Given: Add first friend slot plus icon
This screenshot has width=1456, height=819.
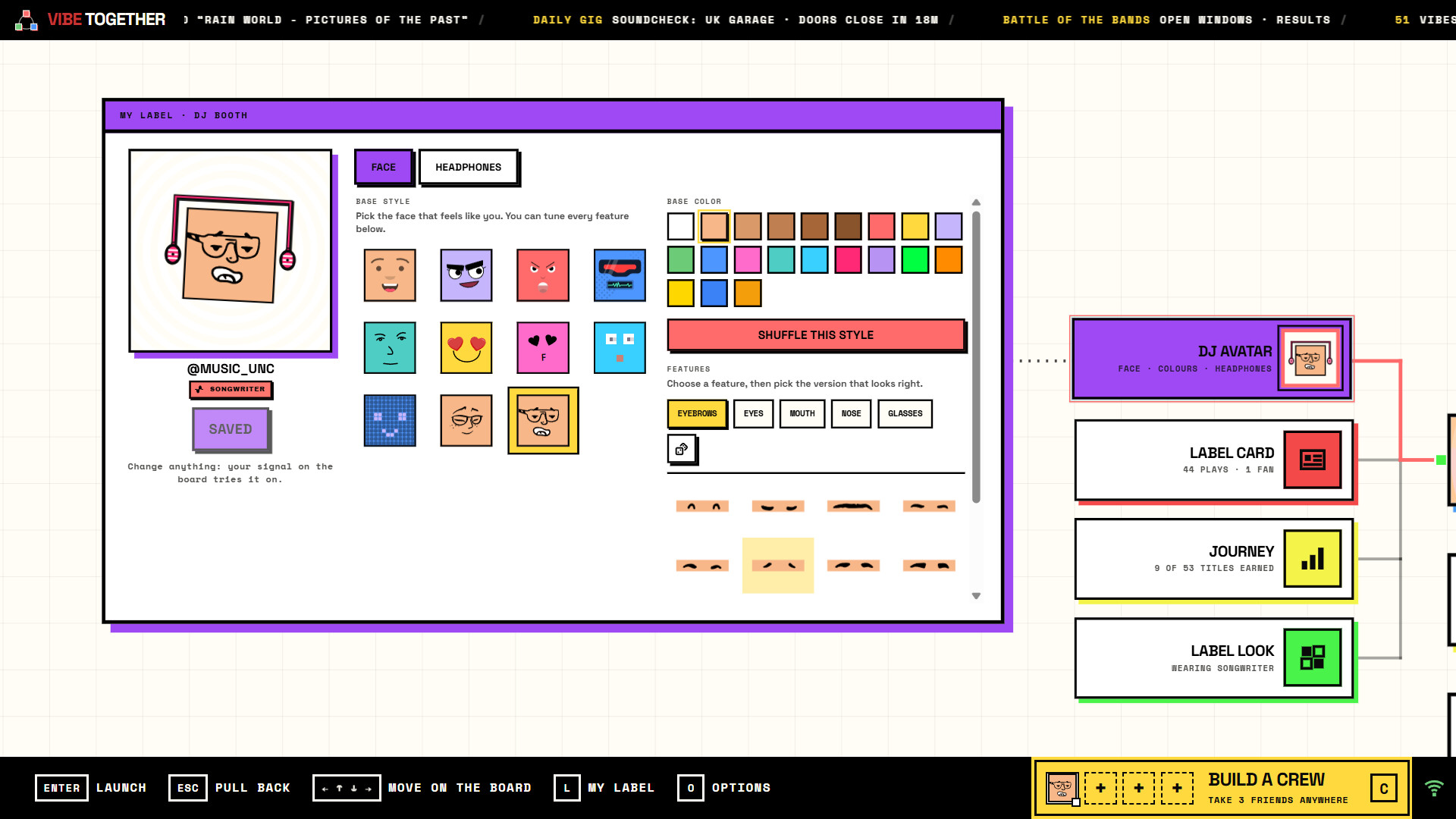Looking at the screenshot, I should (x=1100, y=788).
